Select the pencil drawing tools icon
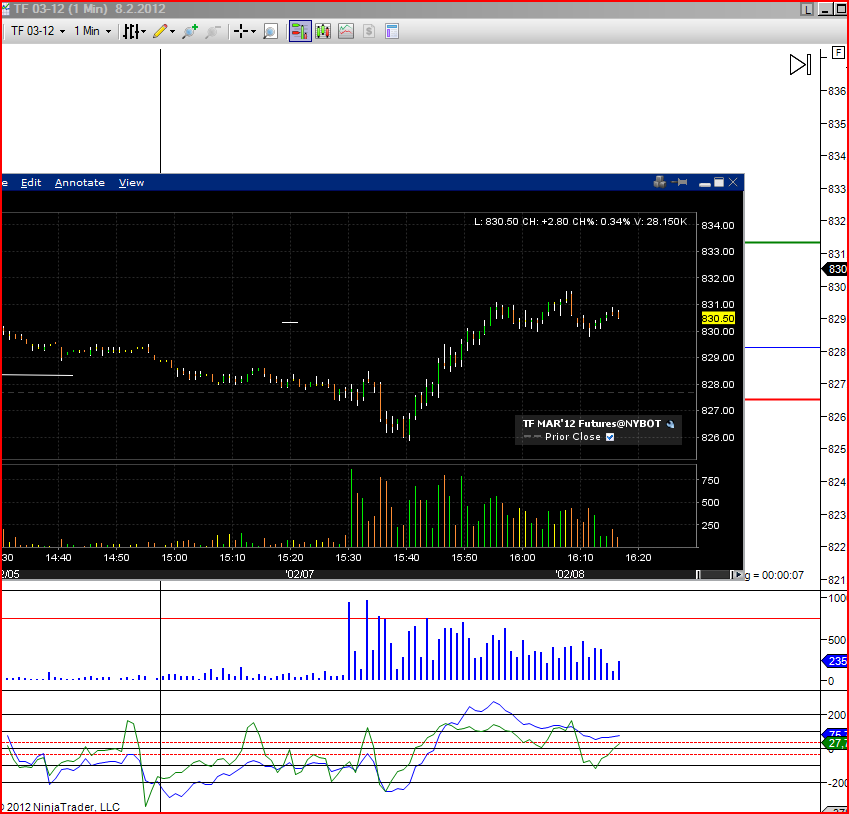 (x=162, y=31)
